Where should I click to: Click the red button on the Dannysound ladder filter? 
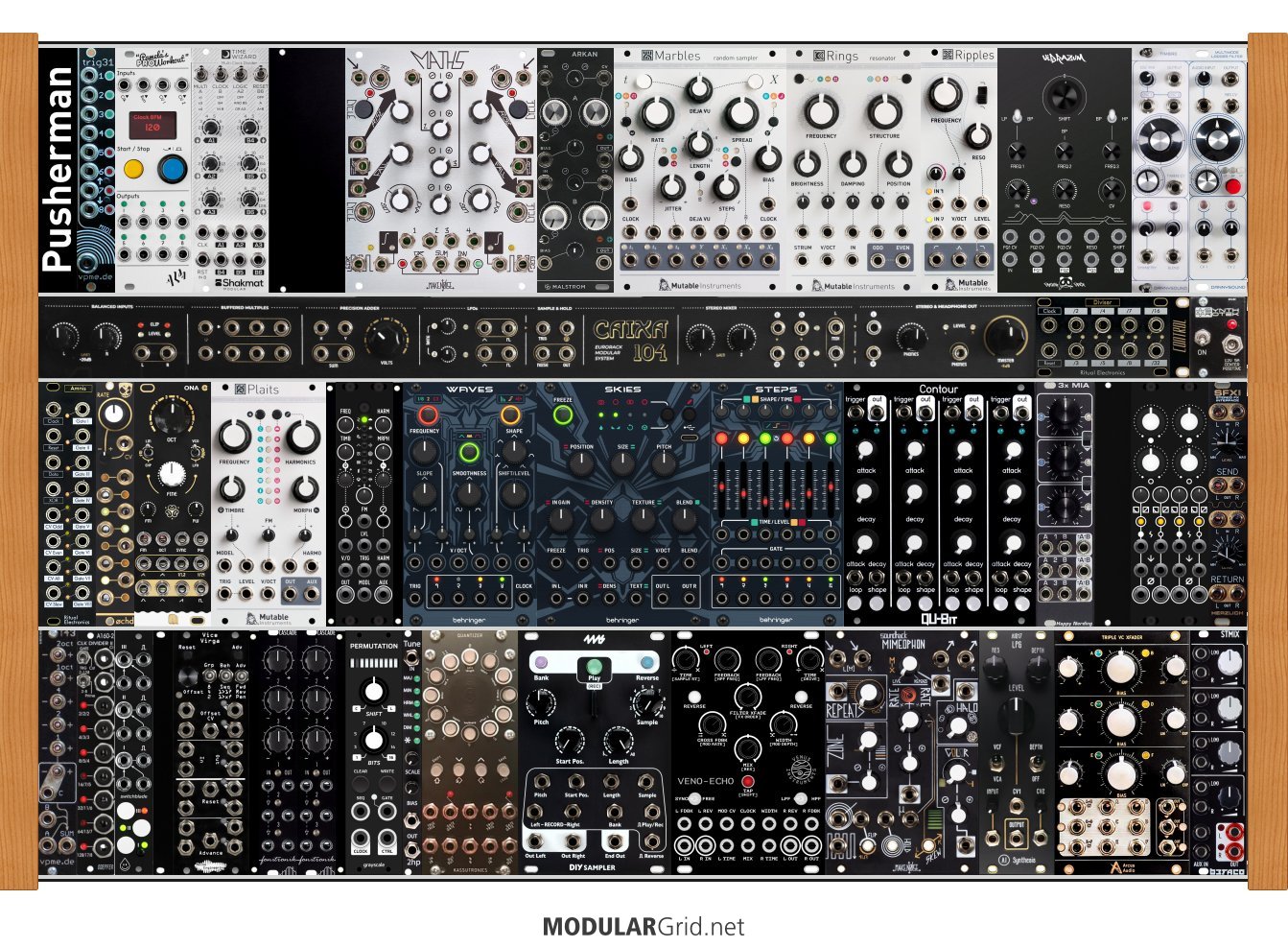click(x=1233, y=185)
